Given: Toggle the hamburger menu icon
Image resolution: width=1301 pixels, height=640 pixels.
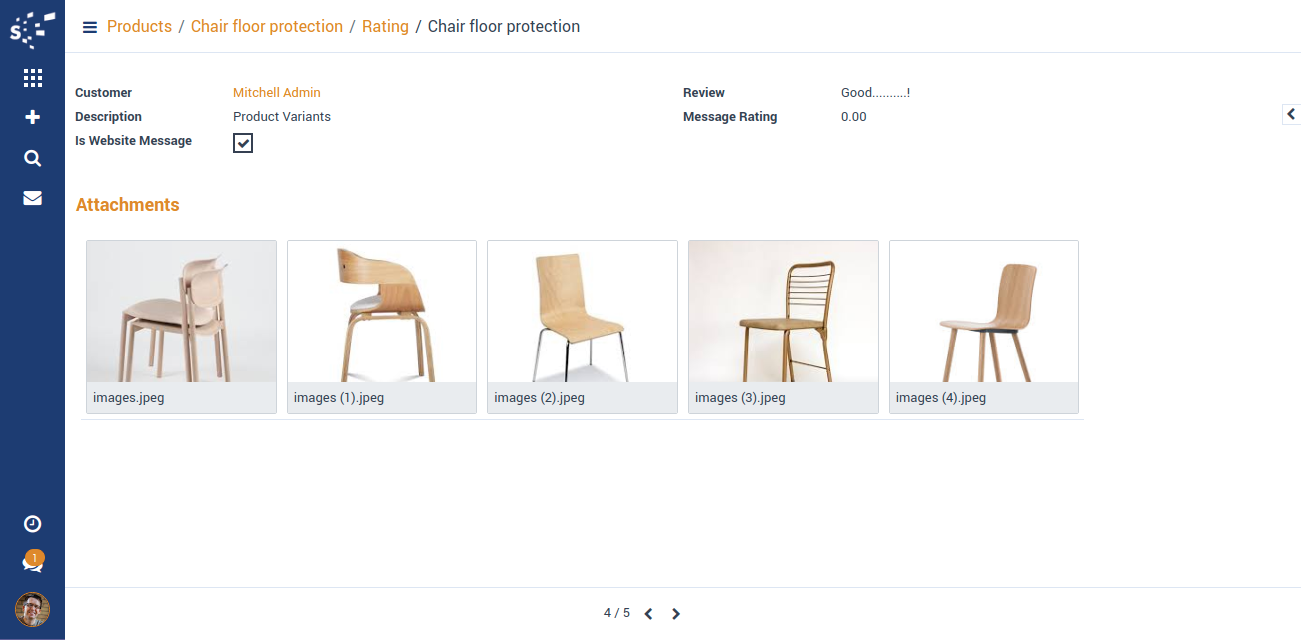Looking at the screenshot, I should (x=90, y=27).
